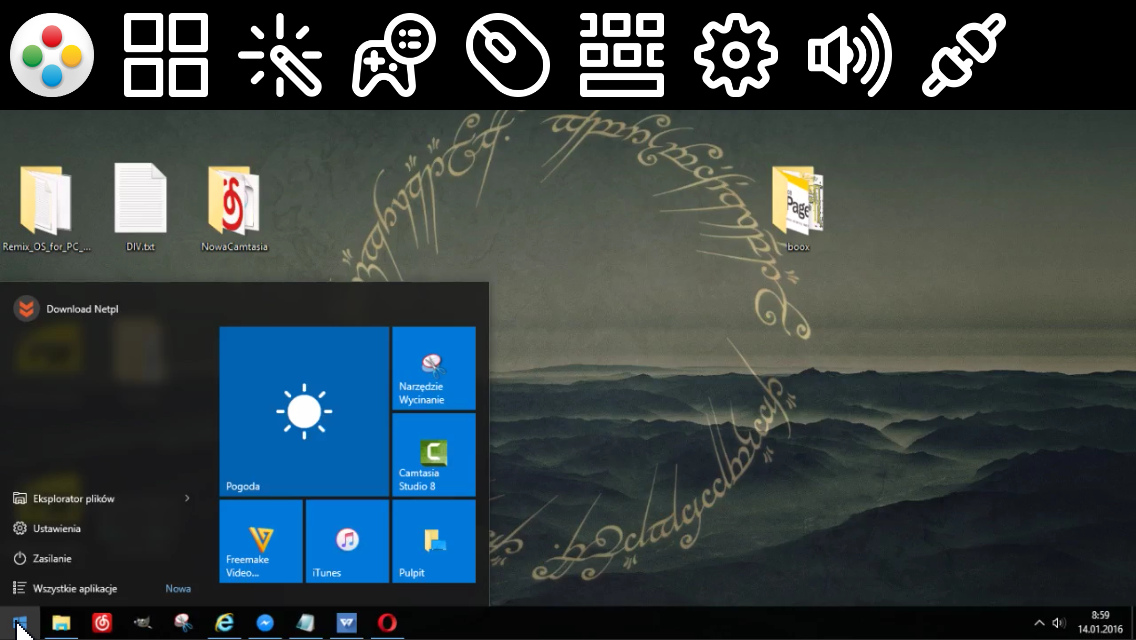Switch to the blue W writer app on the taskbar

pyautogui.click(x=347, y=623)
